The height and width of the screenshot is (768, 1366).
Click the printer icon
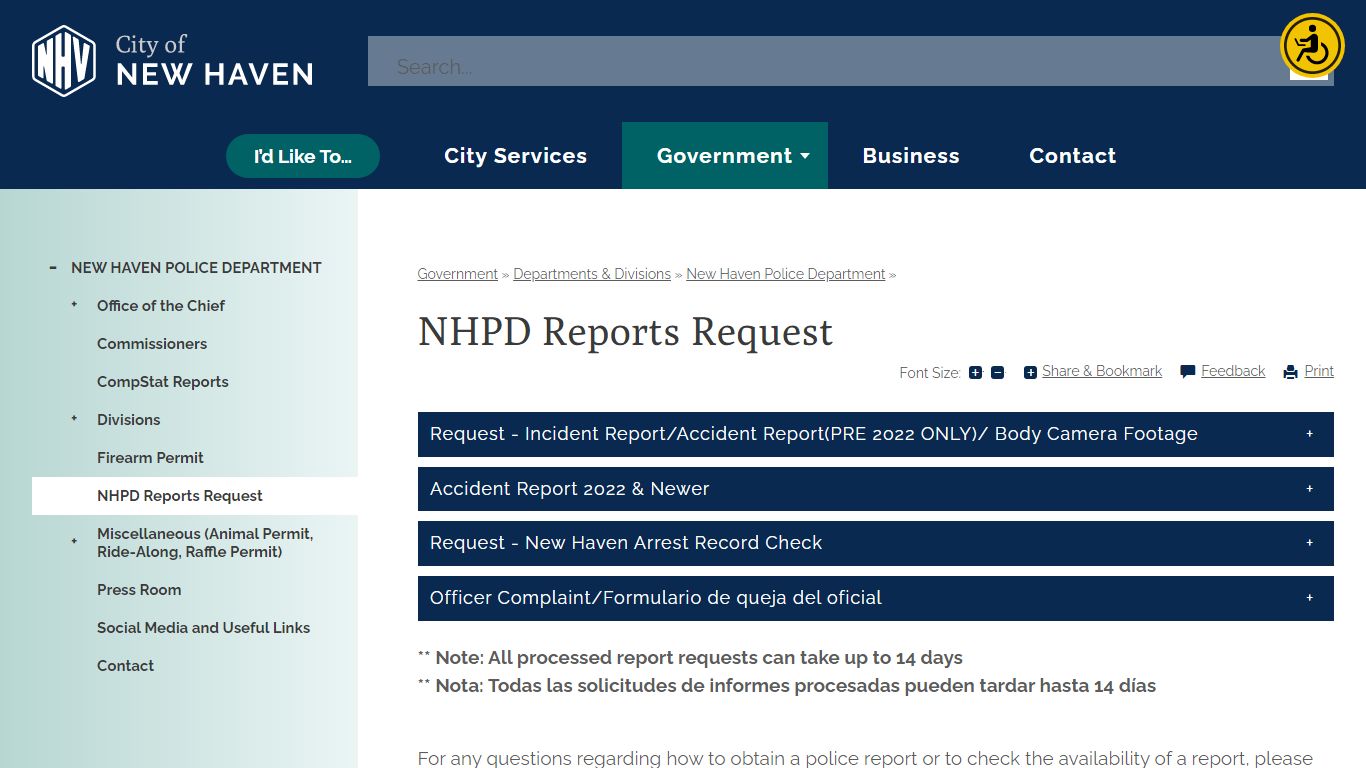pyautogui.click(x=1291, y=372)
